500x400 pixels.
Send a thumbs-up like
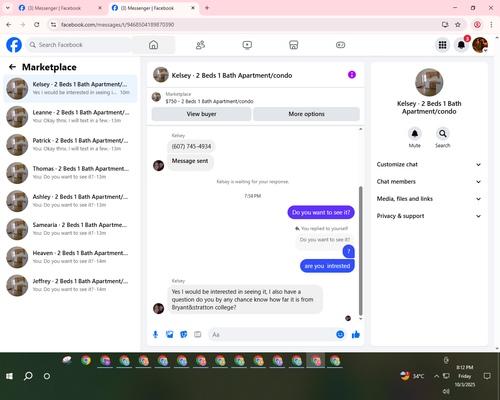click(x=356, y=334)
